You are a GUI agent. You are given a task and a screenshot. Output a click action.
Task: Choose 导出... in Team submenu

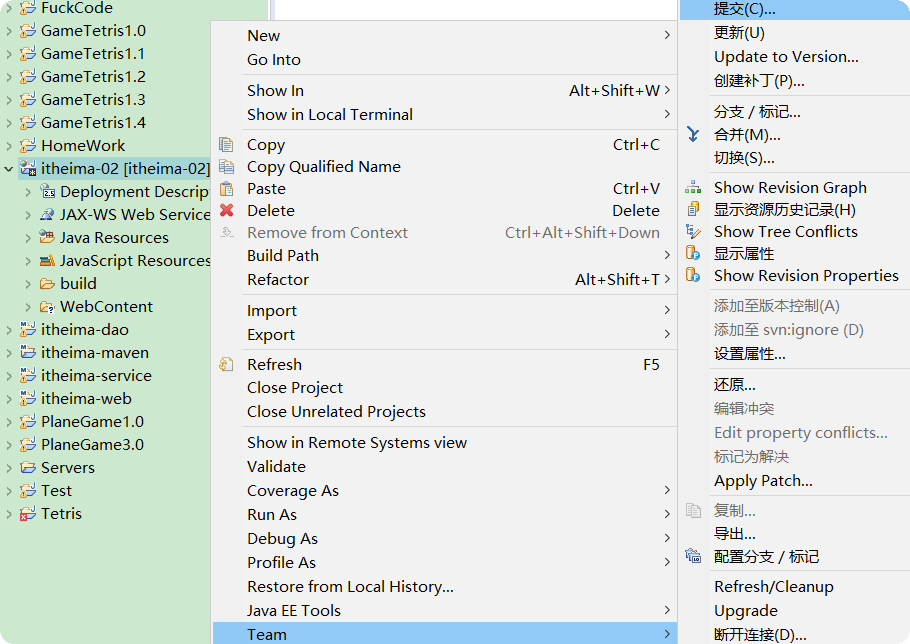point(795,534)
